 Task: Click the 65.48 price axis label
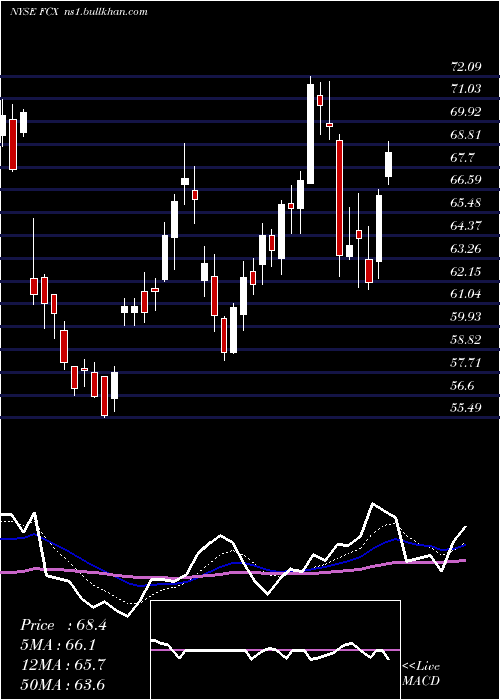[466, 203]
